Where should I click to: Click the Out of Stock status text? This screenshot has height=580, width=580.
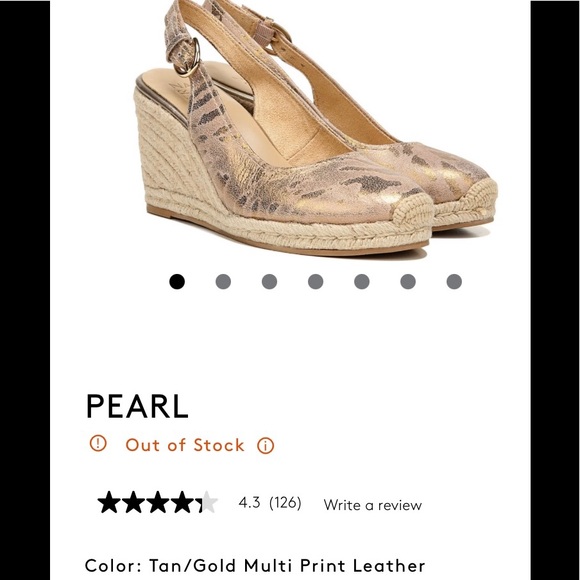[185, 445]
